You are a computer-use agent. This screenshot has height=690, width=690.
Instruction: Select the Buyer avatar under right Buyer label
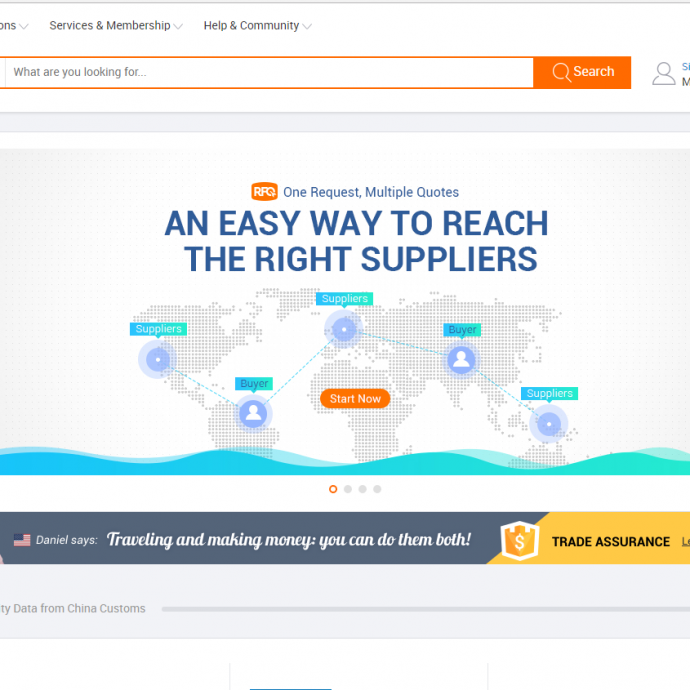coord(461,359)
